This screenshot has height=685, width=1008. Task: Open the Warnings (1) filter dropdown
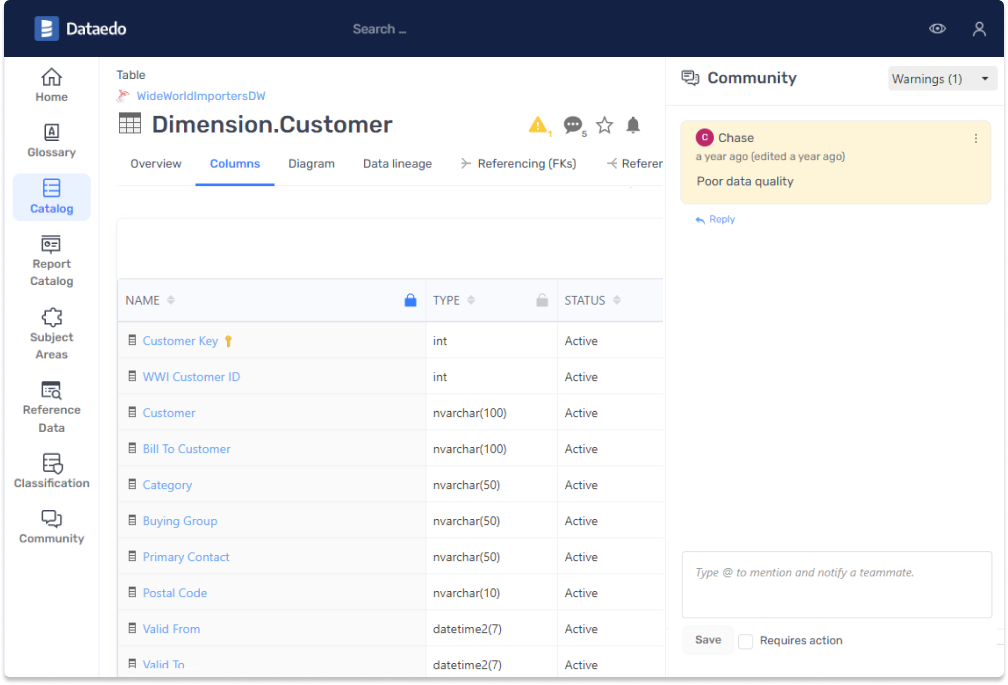click(x=941, y=78)
